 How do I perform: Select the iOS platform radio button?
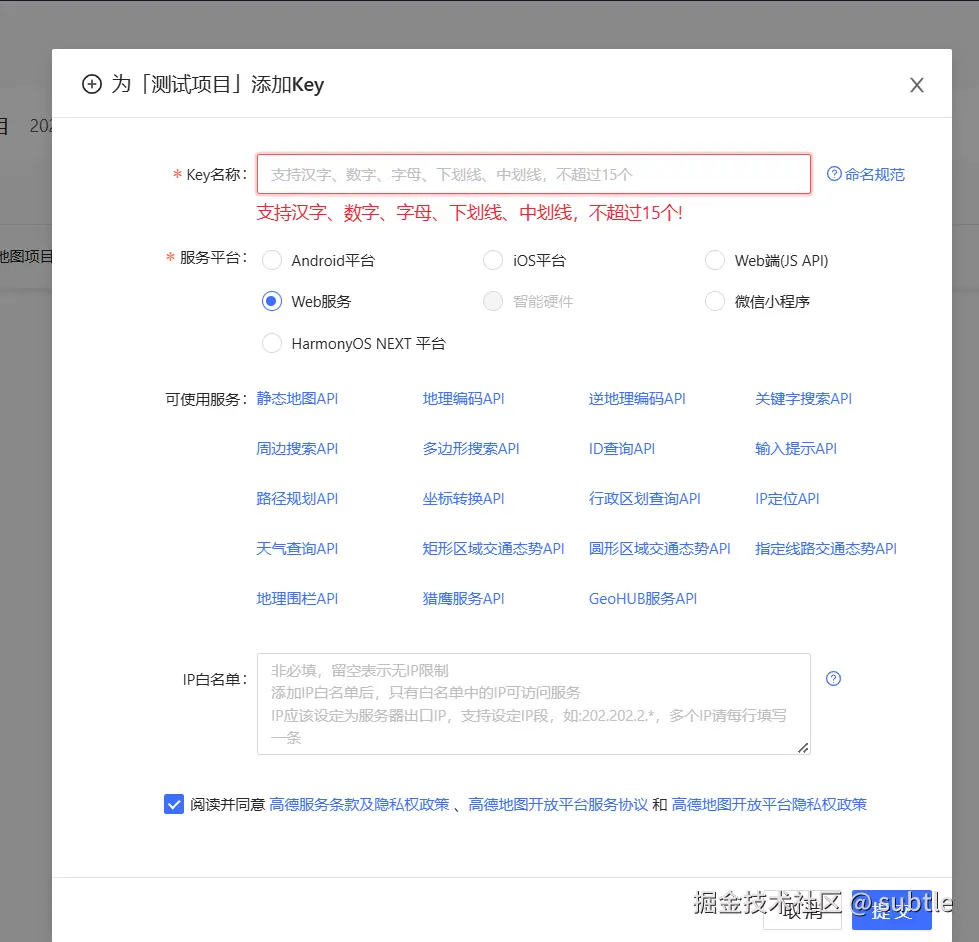point(493,260)
